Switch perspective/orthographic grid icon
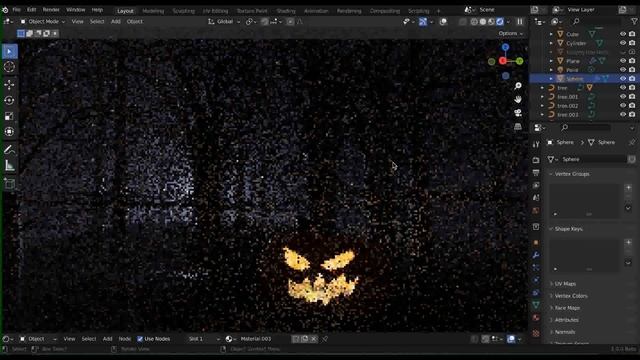 point(518,126)
